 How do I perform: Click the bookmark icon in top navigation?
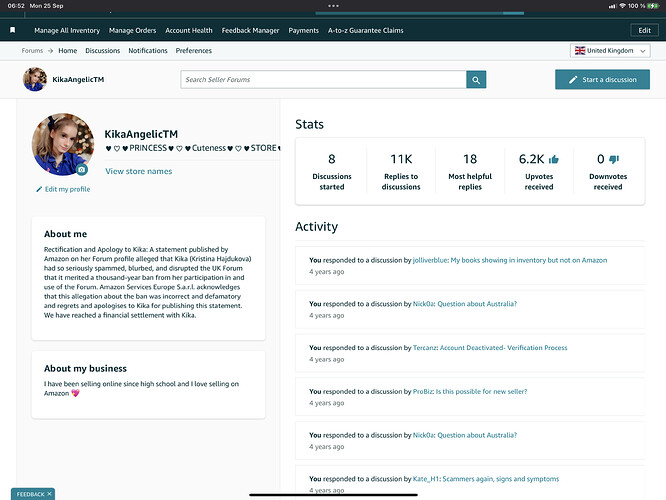(13, 30)
